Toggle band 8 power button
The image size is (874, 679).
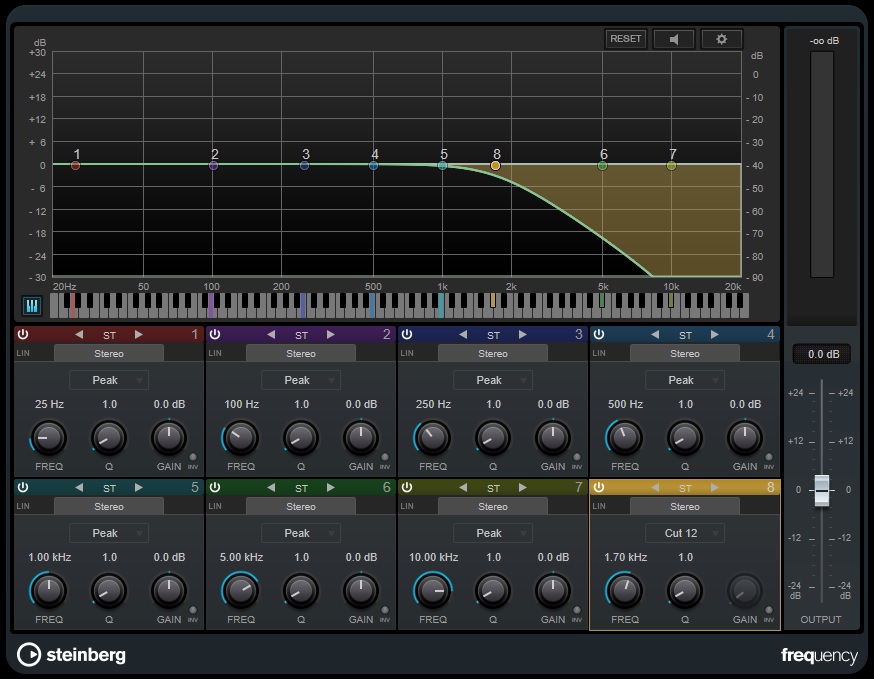(599, 487)
